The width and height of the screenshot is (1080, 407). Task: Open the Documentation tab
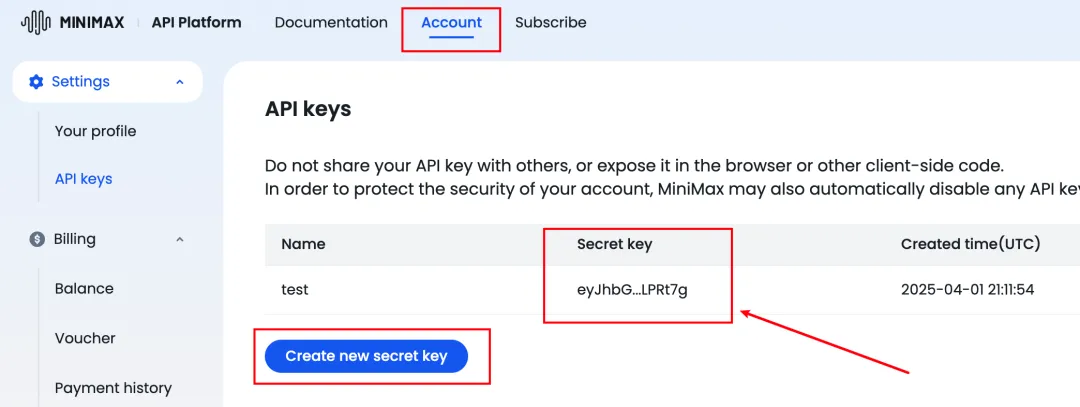point(331,23)
